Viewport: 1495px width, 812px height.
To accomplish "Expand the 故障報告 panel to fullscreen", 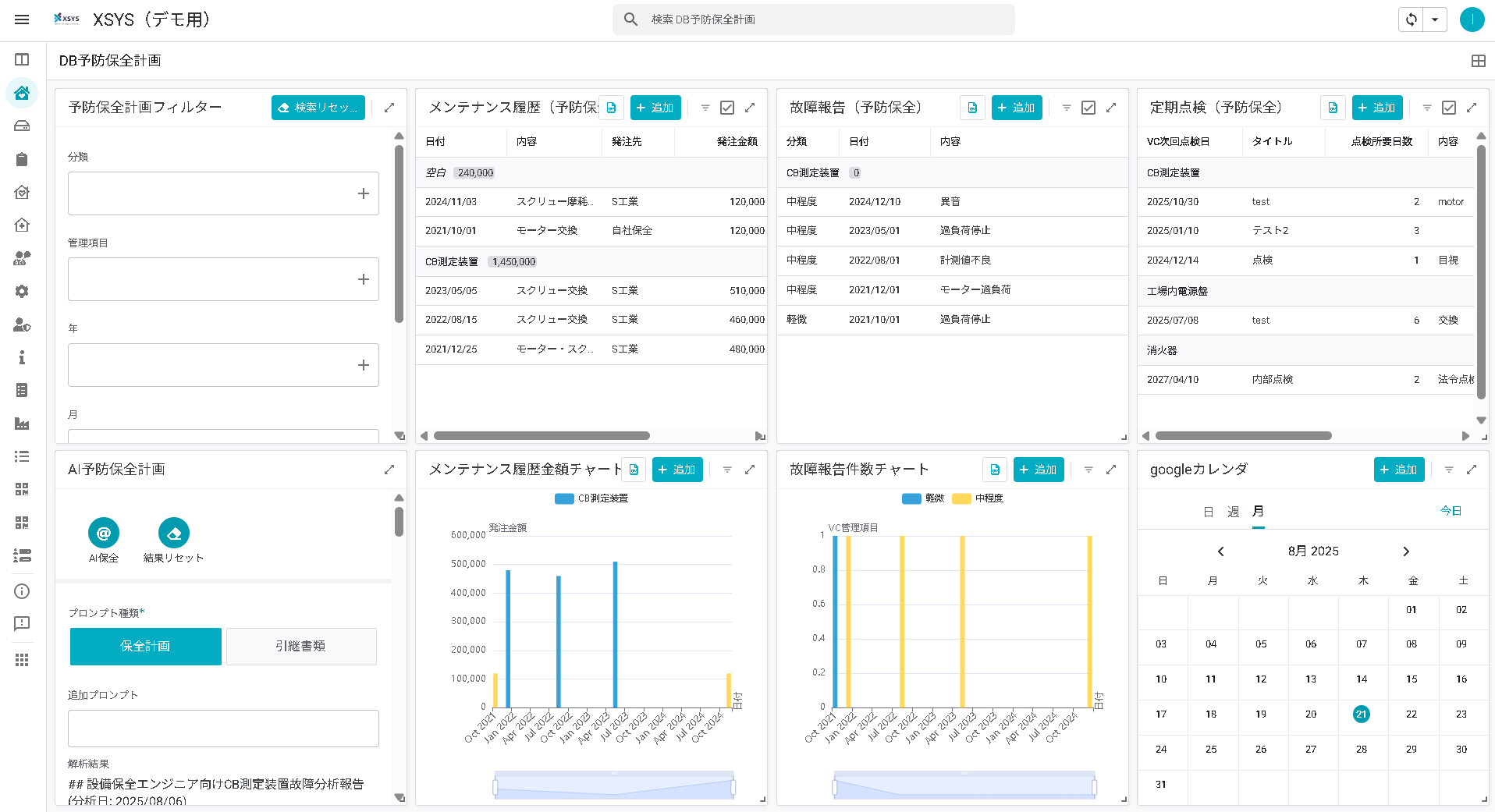I will (1111, 108).
